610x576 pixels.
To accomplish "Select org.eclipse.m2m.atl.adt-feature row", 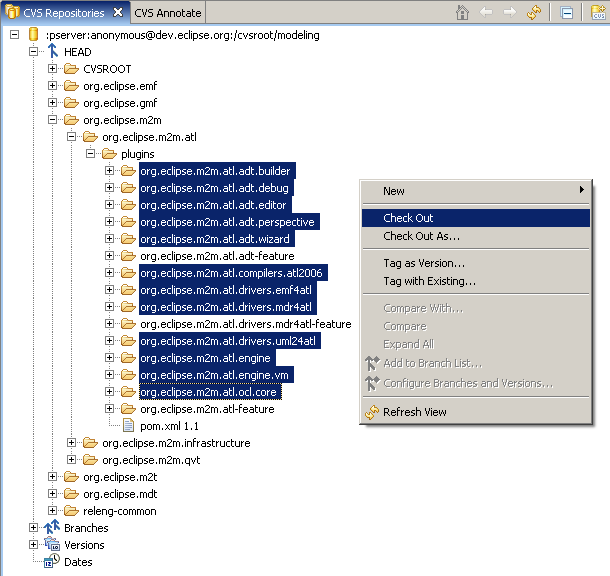I will coord(217,256).
